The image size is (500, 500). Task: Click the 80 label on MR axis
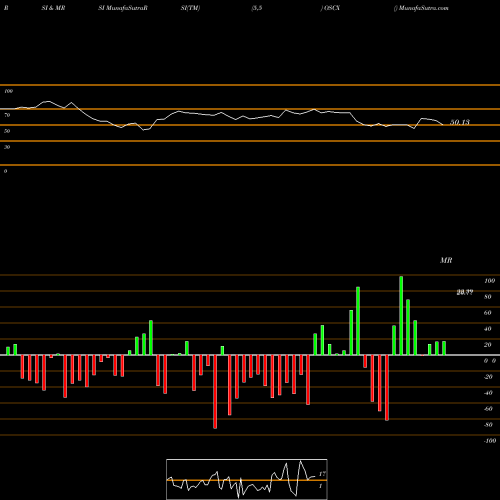[x=488, y=297]
